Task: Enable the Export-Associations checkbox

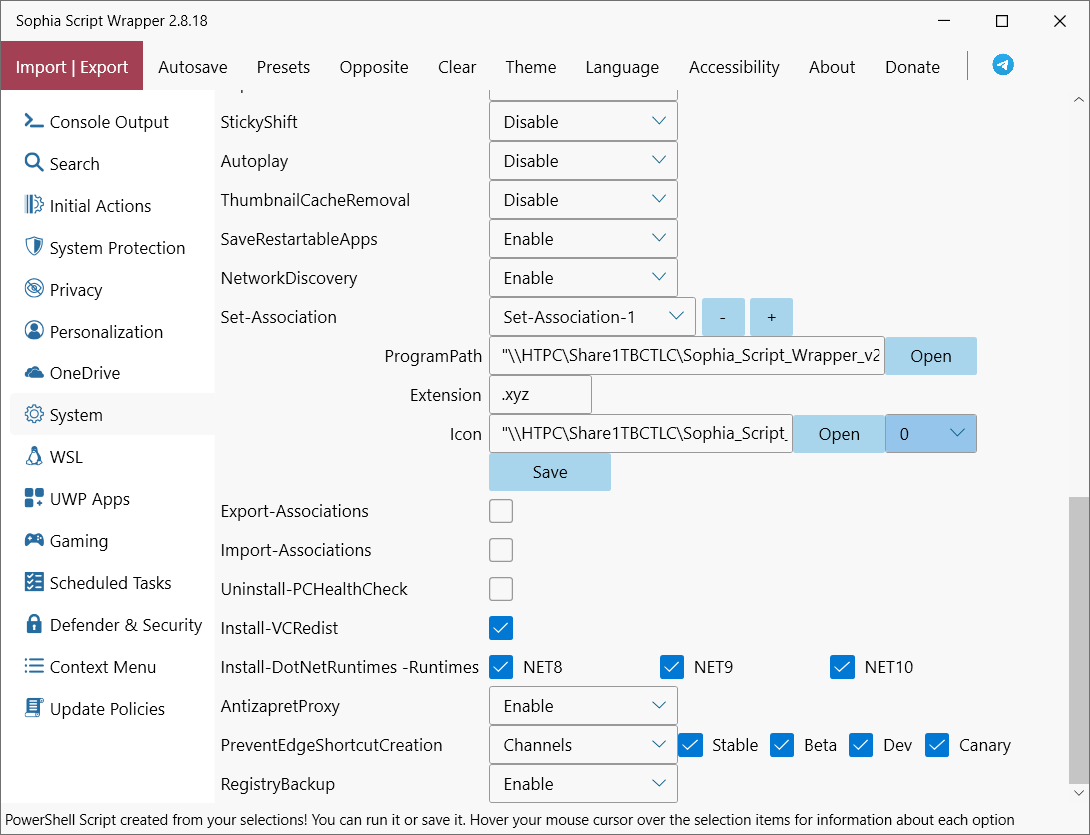Action: (x=501, y=511)
